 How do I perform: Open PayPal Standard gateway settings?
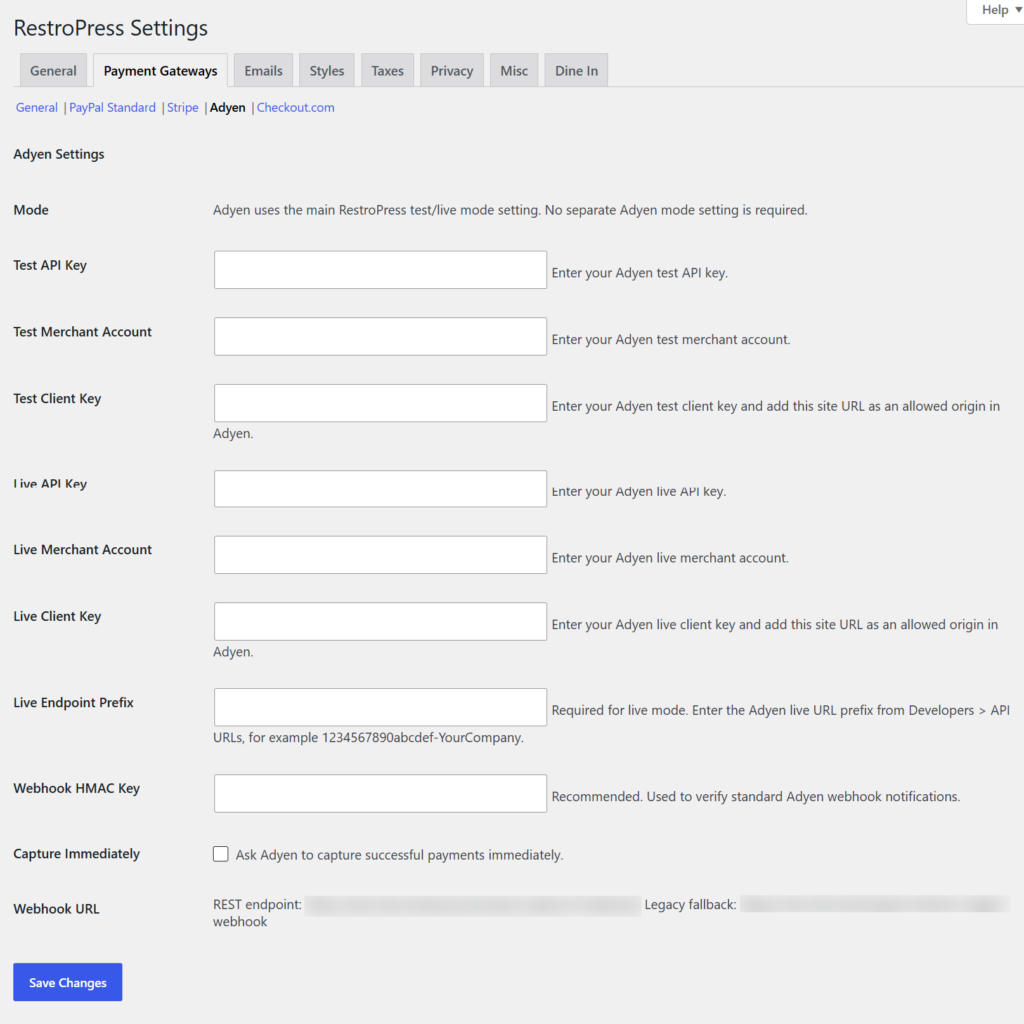click(x=112, y=107)
